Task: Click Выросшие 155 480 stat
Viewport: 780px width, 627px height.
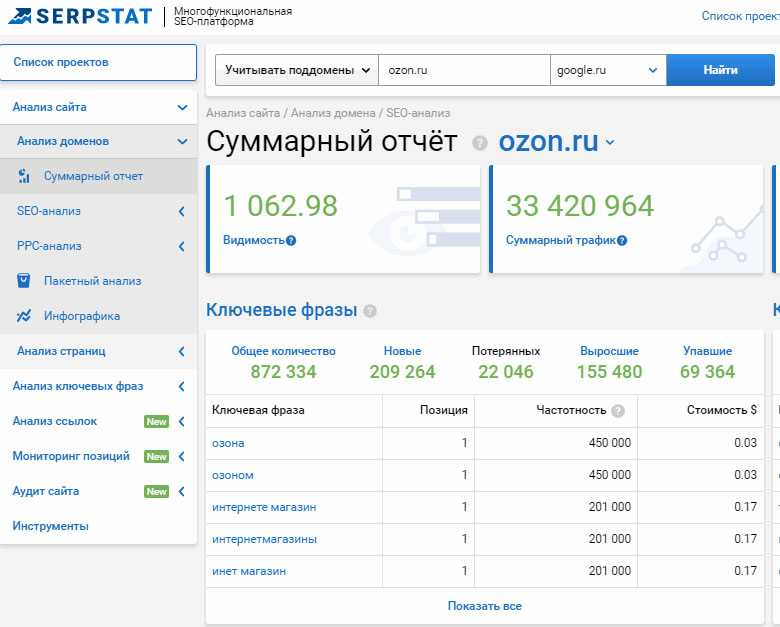Action: click(x=609, y=363)
